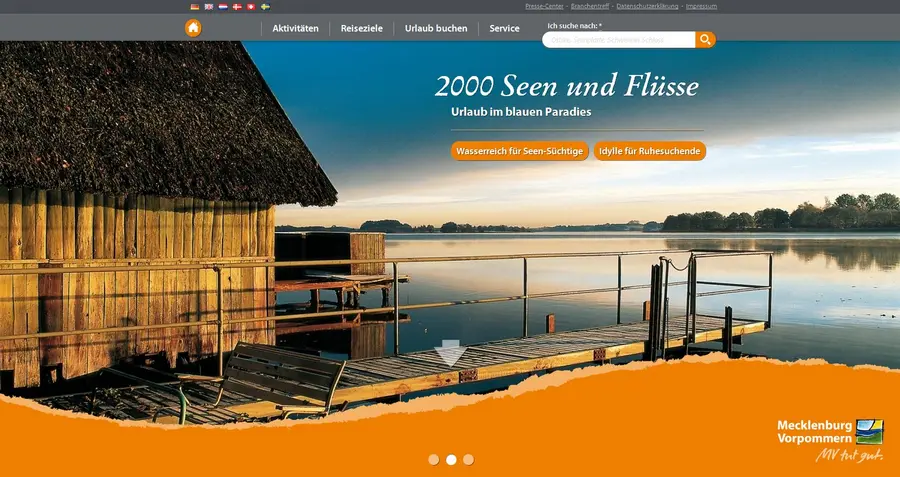Click the orange home icon
The height and width of the screenshot is (477, 900).
pyautogui.click(x=193, y=28)
